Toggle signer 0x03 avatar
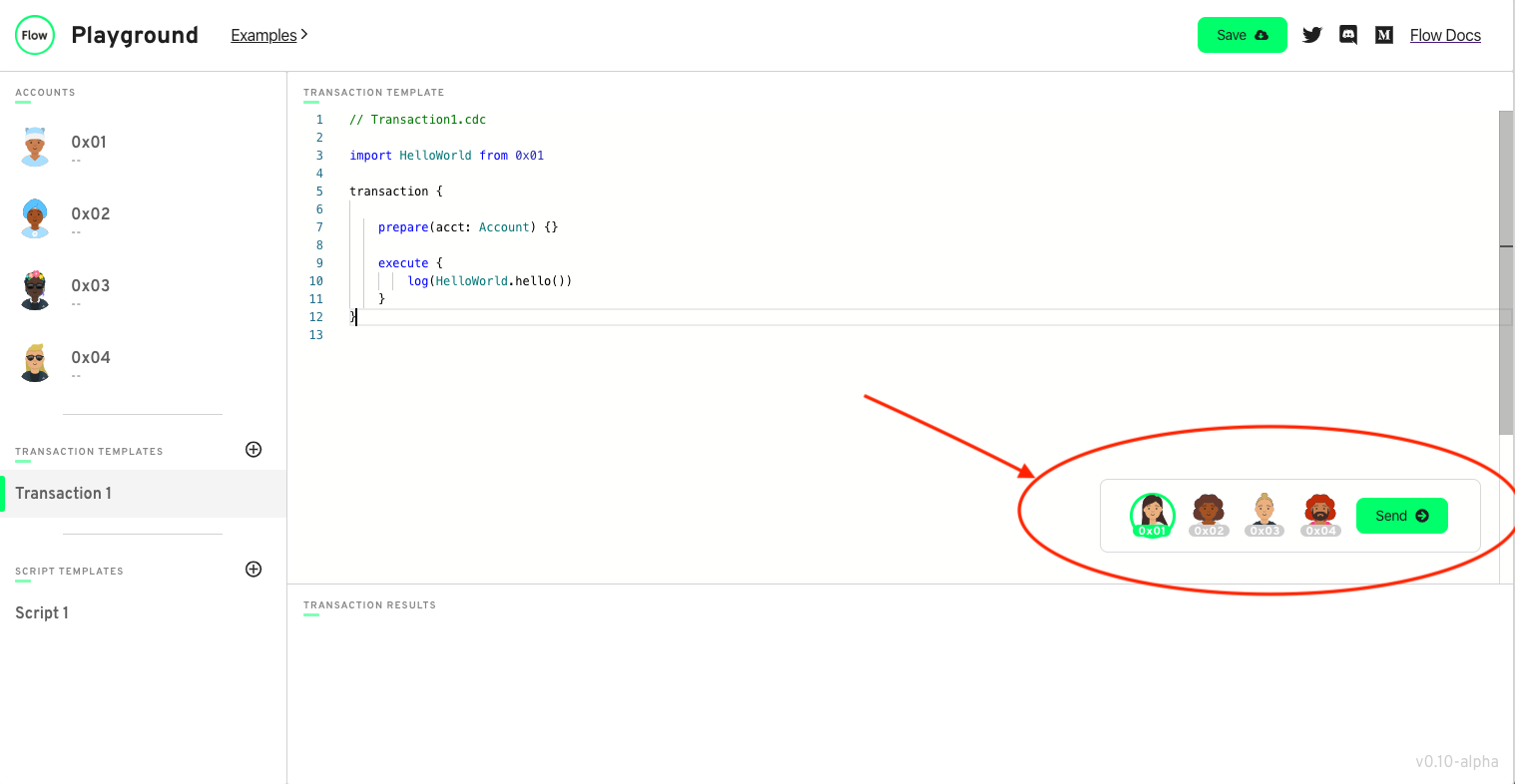The height and width of the screenshot is (784, 1515). click(x=1264, y=515)
